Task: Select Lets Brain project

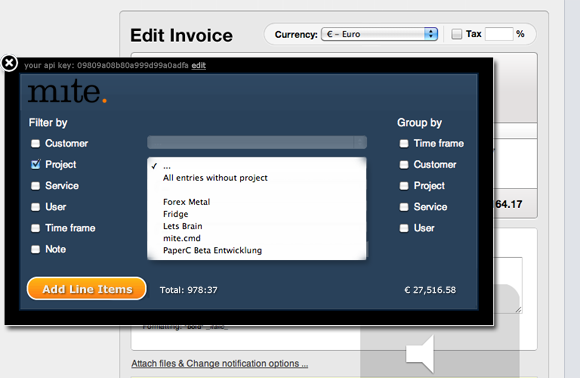Action: click(x=257, y=226)
